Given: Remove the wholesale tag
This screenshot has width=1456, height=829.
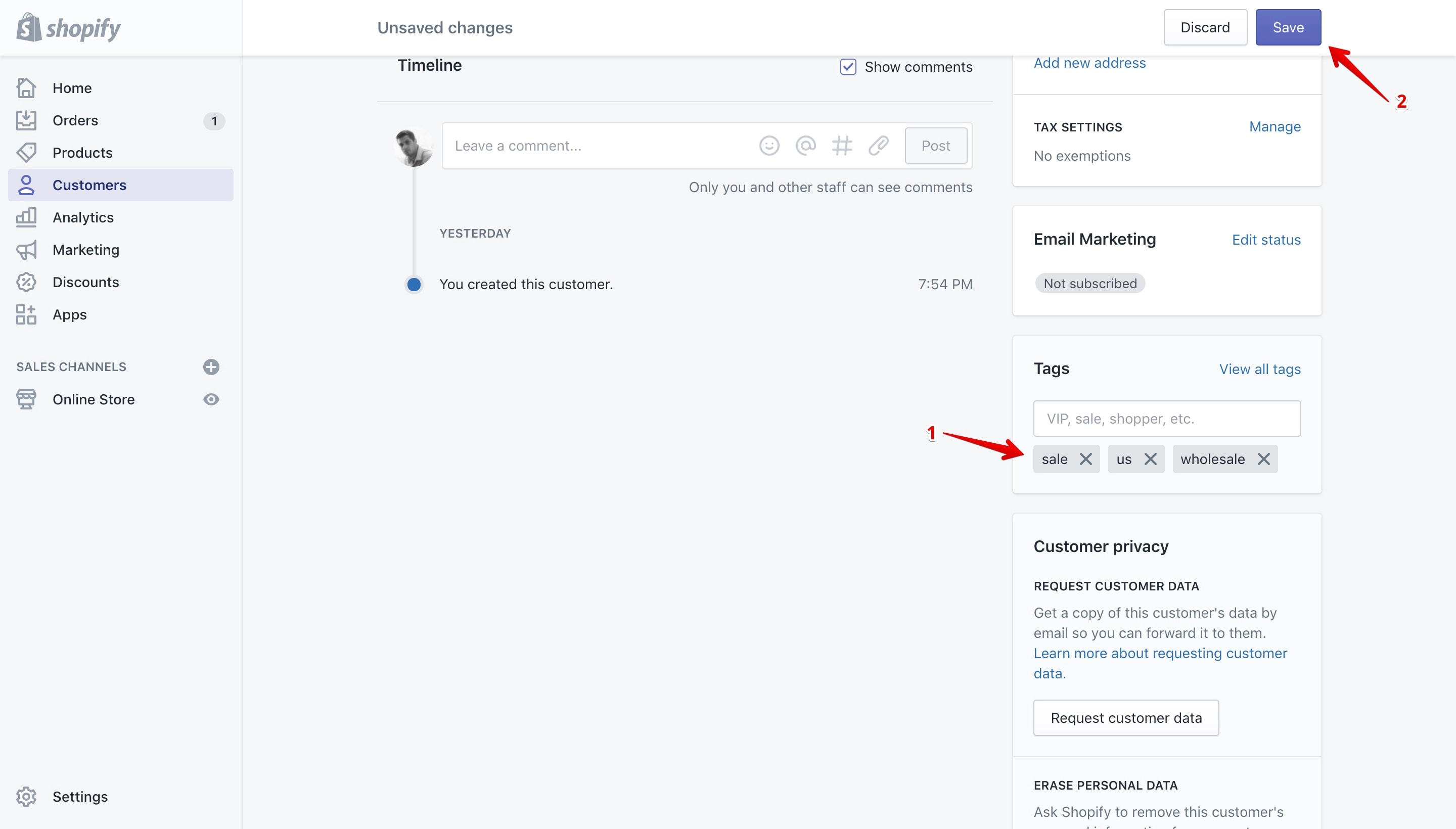Looking at the screenshot, I should [1263, 459].
